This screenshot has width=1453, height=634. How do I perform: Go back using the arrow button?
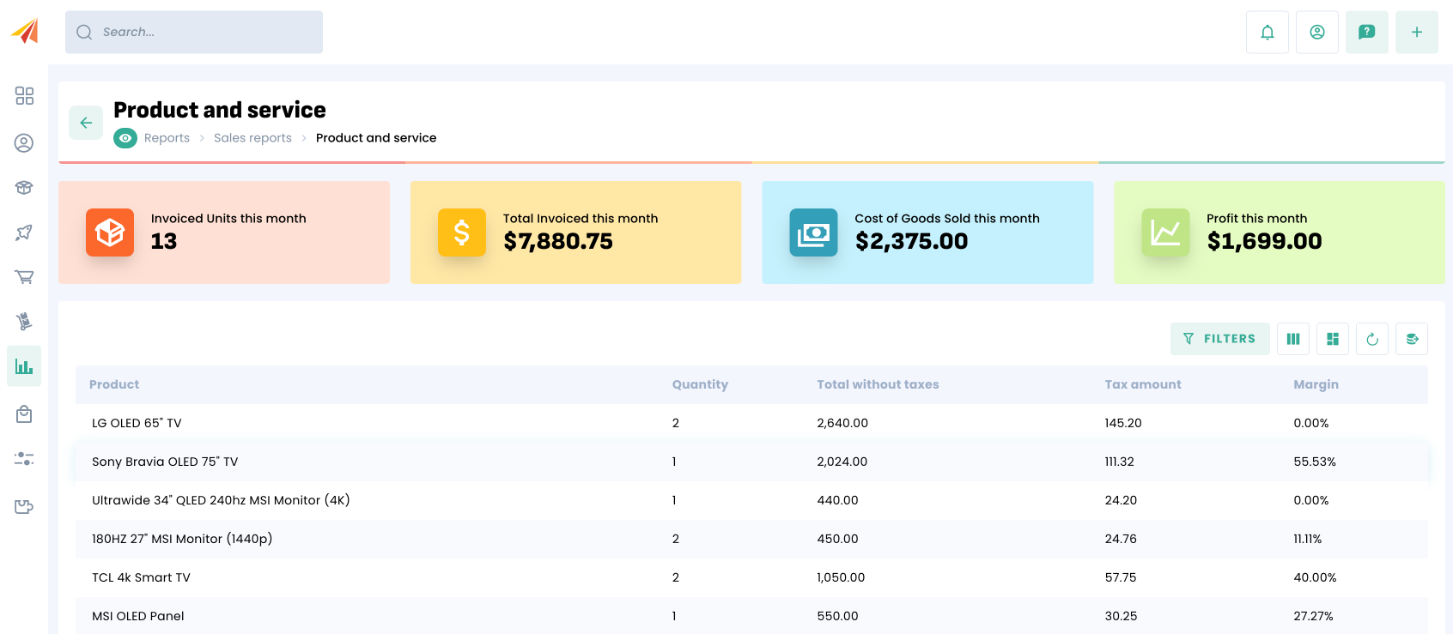(x=86, y=123)
